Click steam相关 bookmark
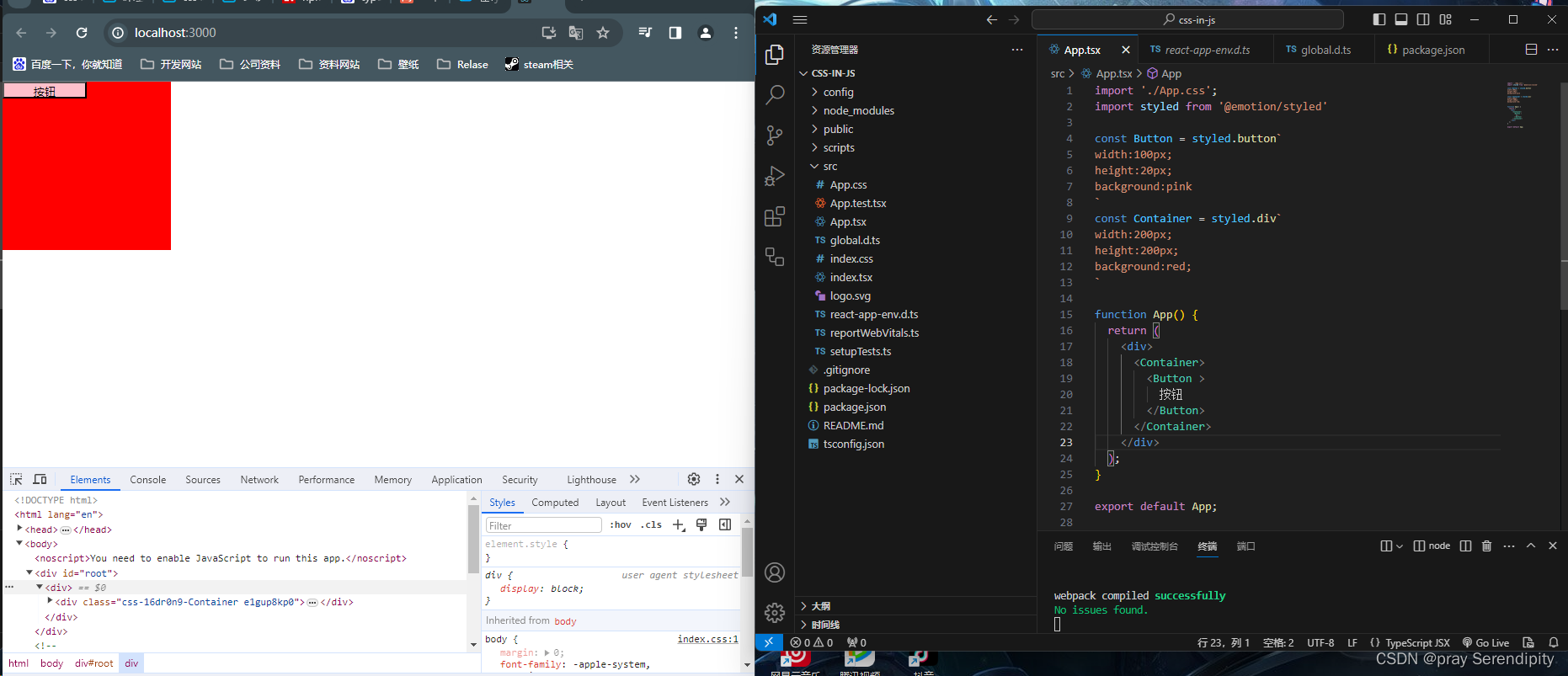 point(539,64)
